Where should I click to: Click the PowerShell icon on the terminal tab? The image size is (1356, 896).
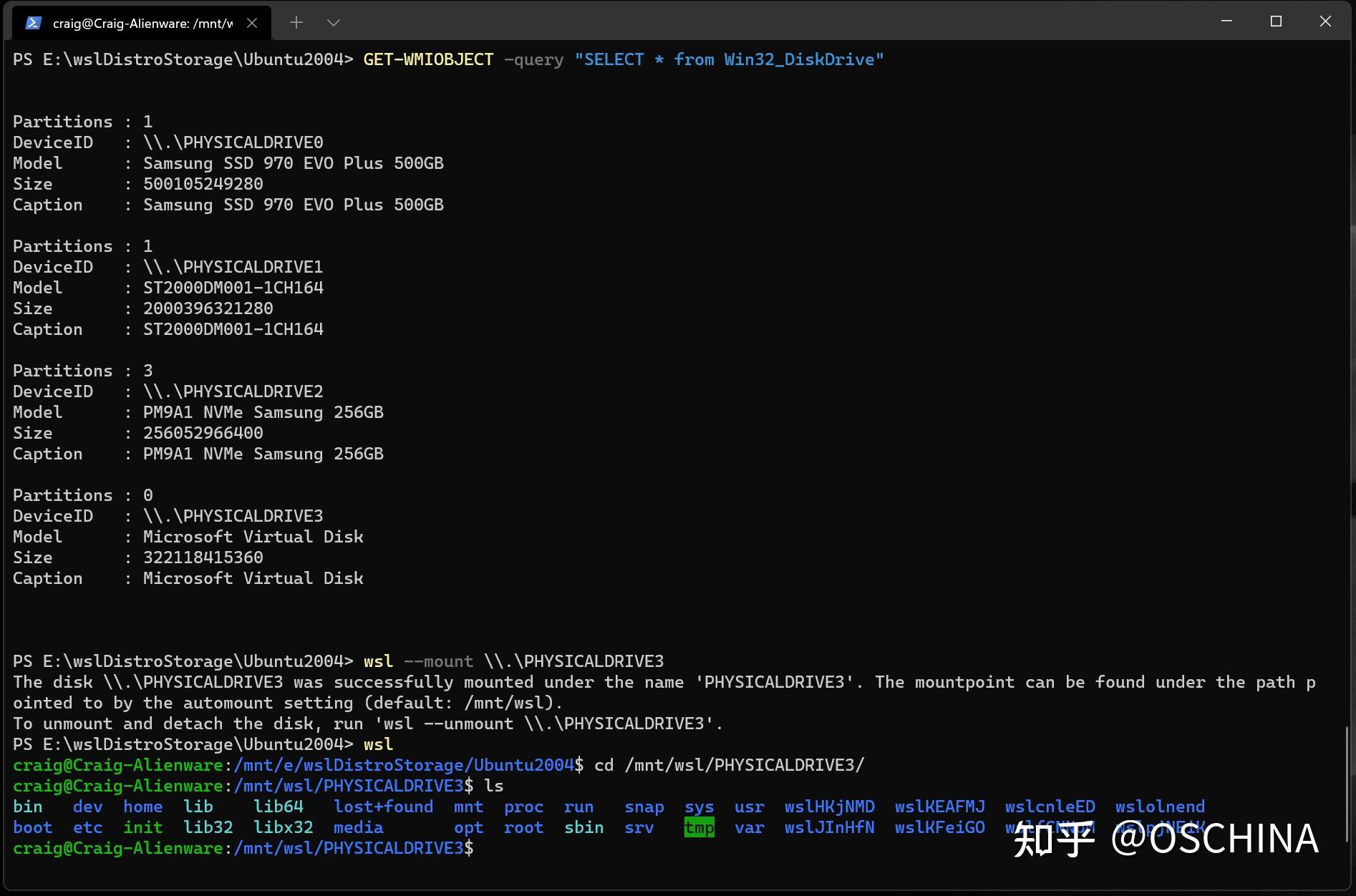[32, 22]
